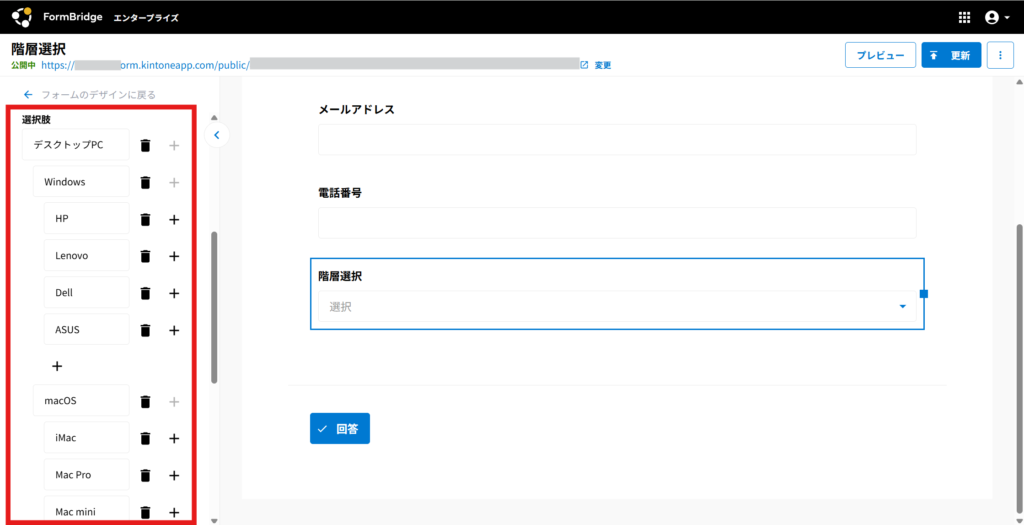Click 変更 to change the URL
The image size is (1024, 525).
603,65
